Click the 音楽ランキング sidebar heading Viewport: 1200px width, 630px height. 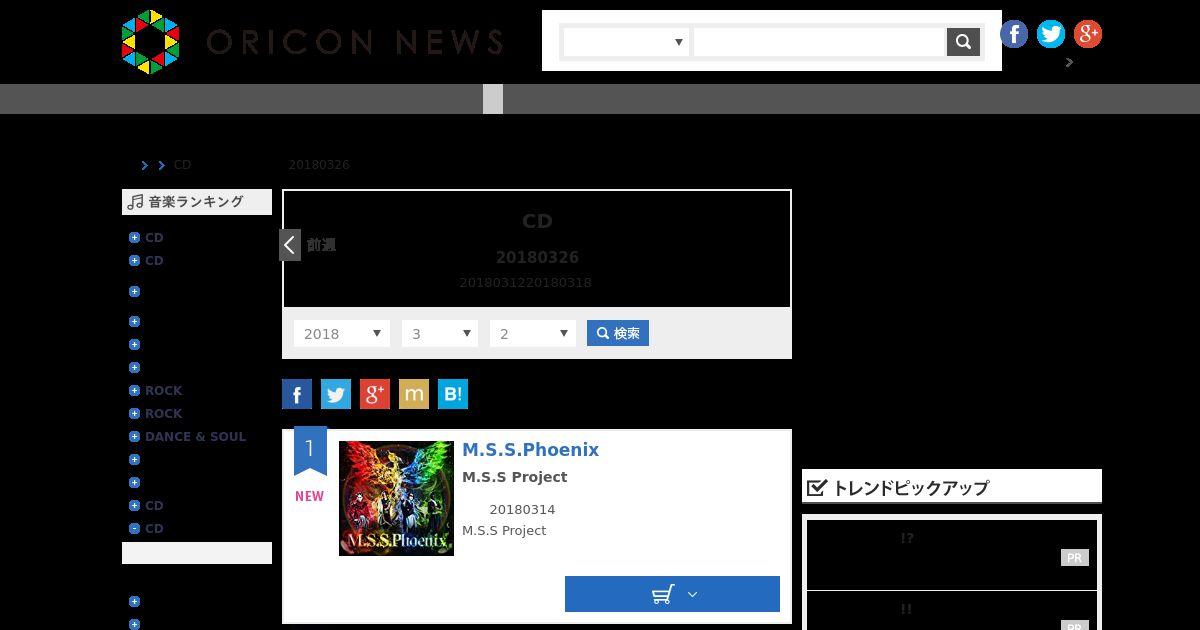point(197,202)
